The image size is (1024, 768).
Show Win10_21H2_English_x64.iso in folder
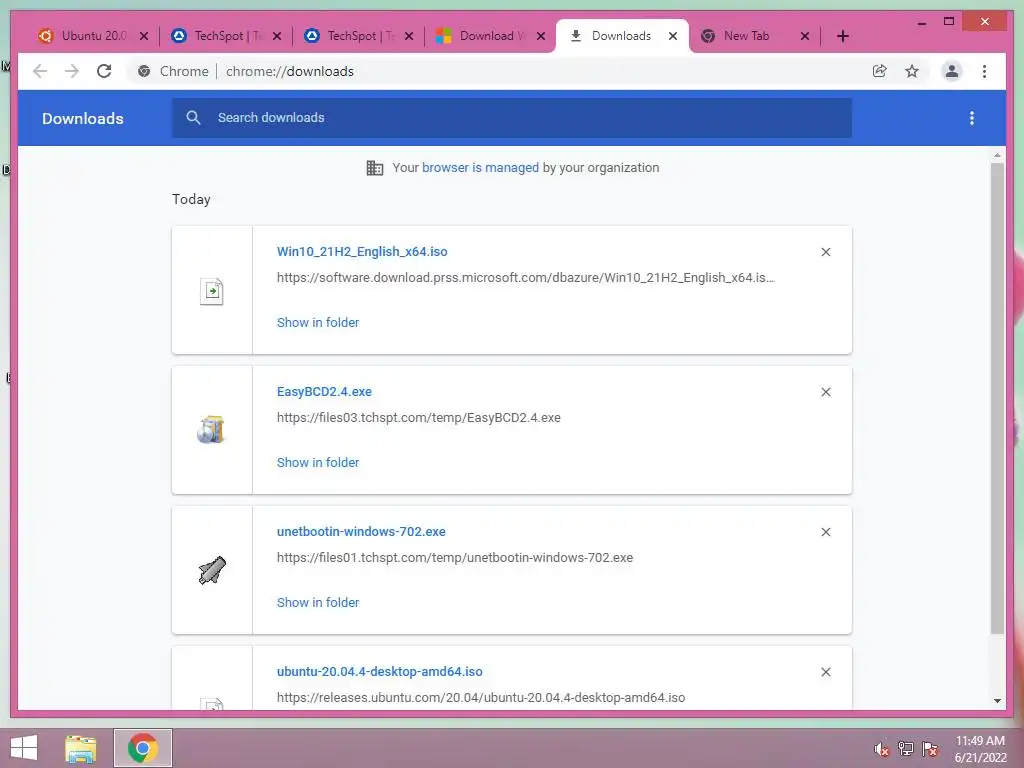click(318, 323)
